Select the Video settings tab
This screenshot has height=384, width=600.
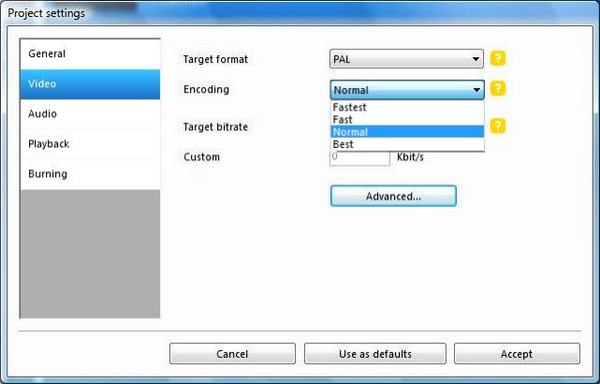point(90,84)
